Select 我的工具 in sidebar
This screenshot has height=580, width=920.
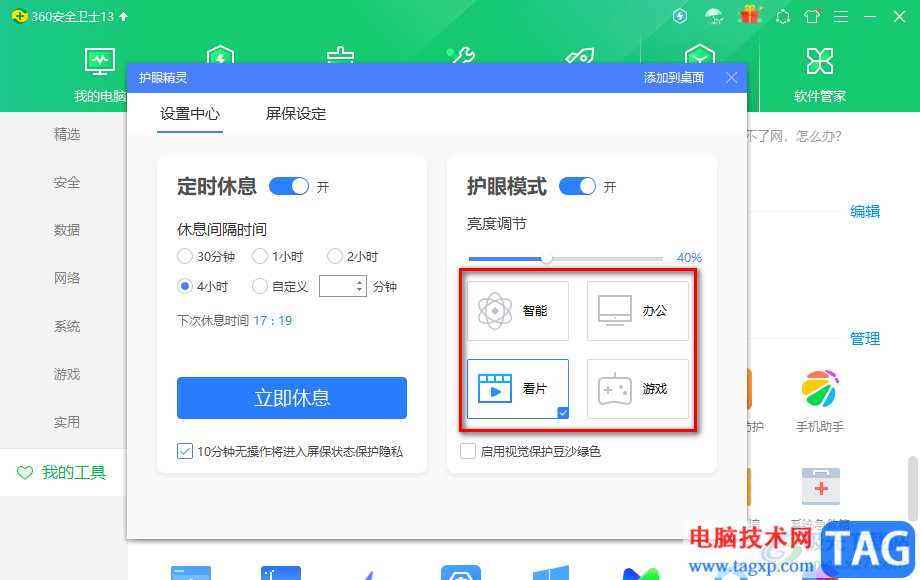[x=63, y=473]
